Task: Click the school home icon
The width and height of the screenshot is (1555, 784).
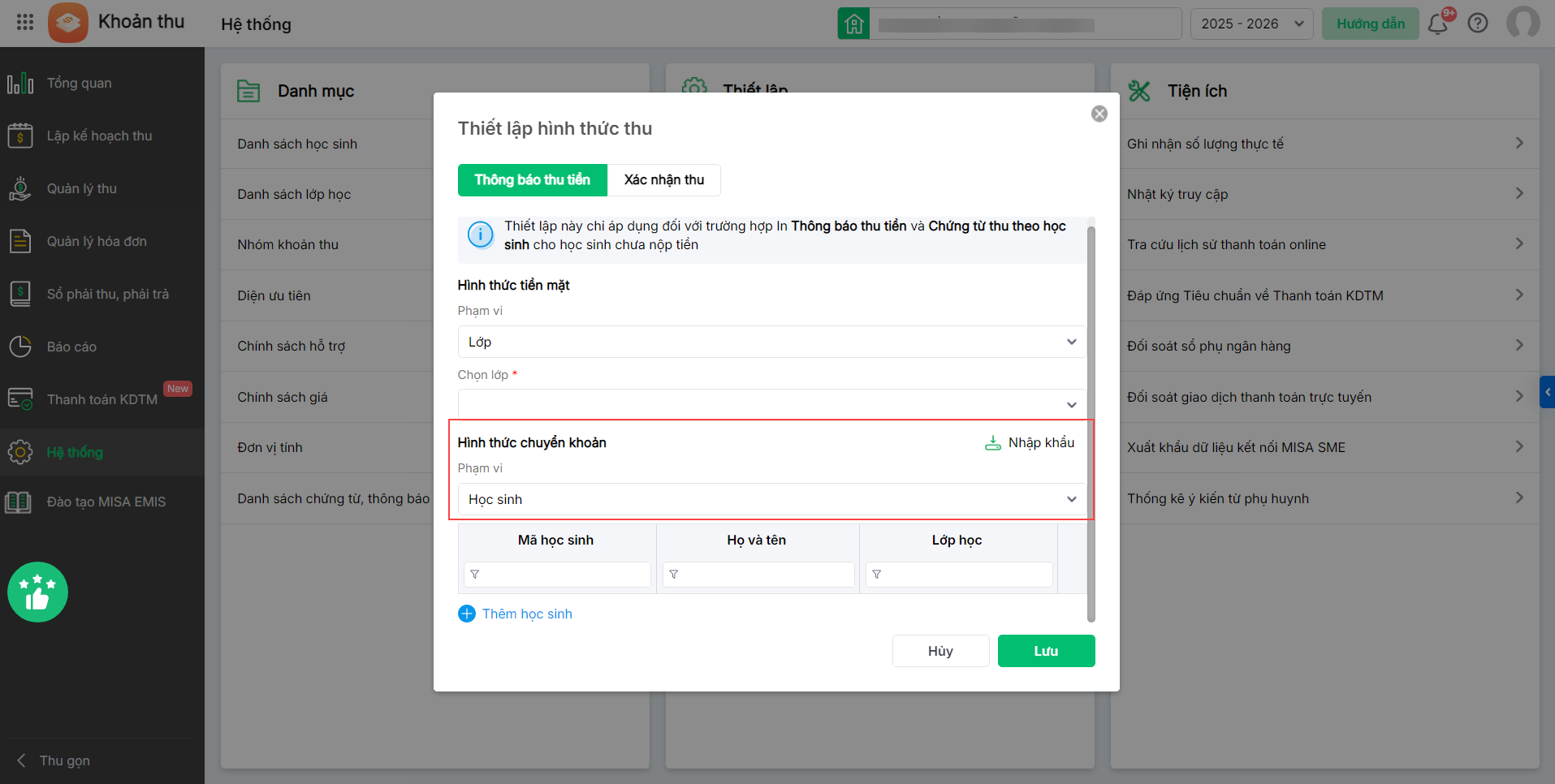Action: point(853,24)
